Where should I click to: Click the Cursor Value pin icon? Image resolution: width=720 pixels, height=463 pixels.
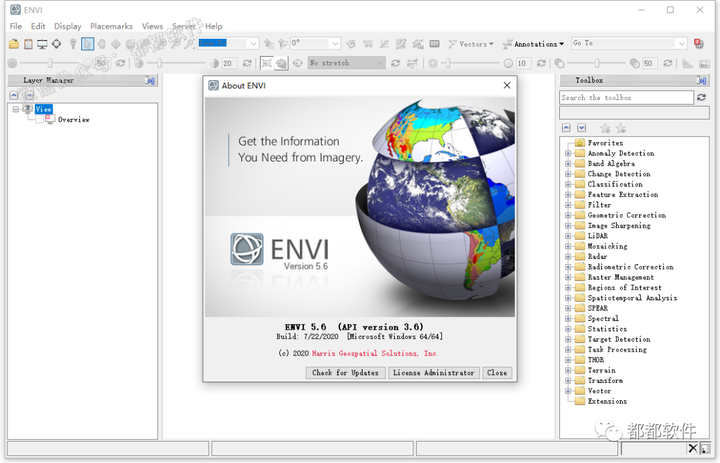click(73, 44)
